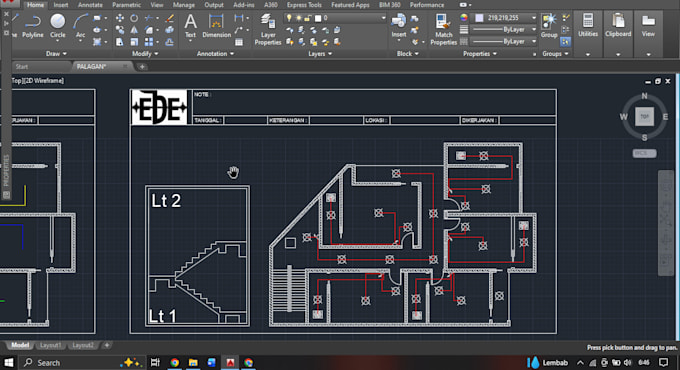Activate the Array tool in Modify panel
The image size is (680, 370).
click(149, 42)
